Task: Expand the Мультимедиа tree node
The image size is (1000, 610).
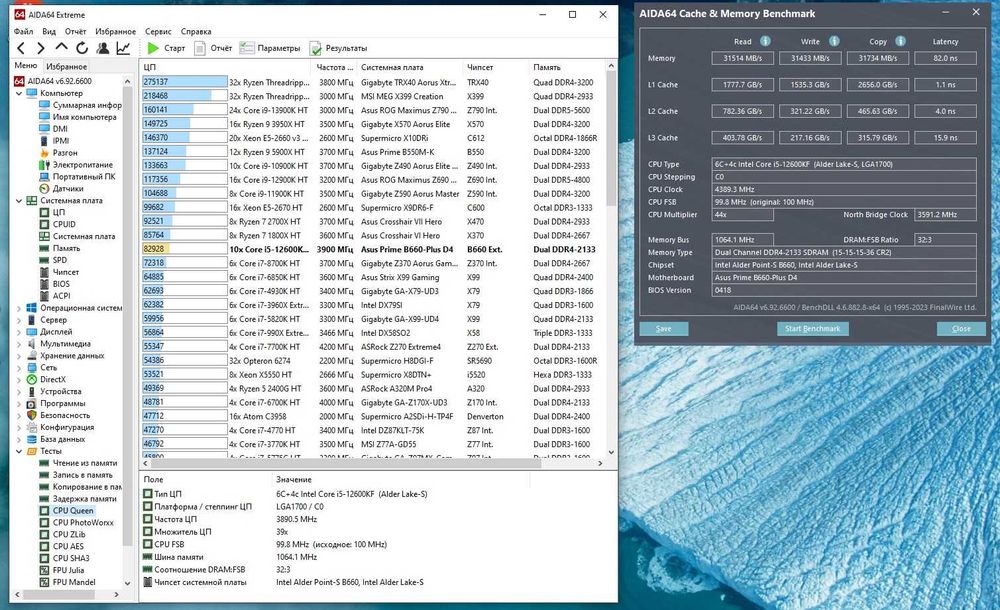Action: click(19, 344)
